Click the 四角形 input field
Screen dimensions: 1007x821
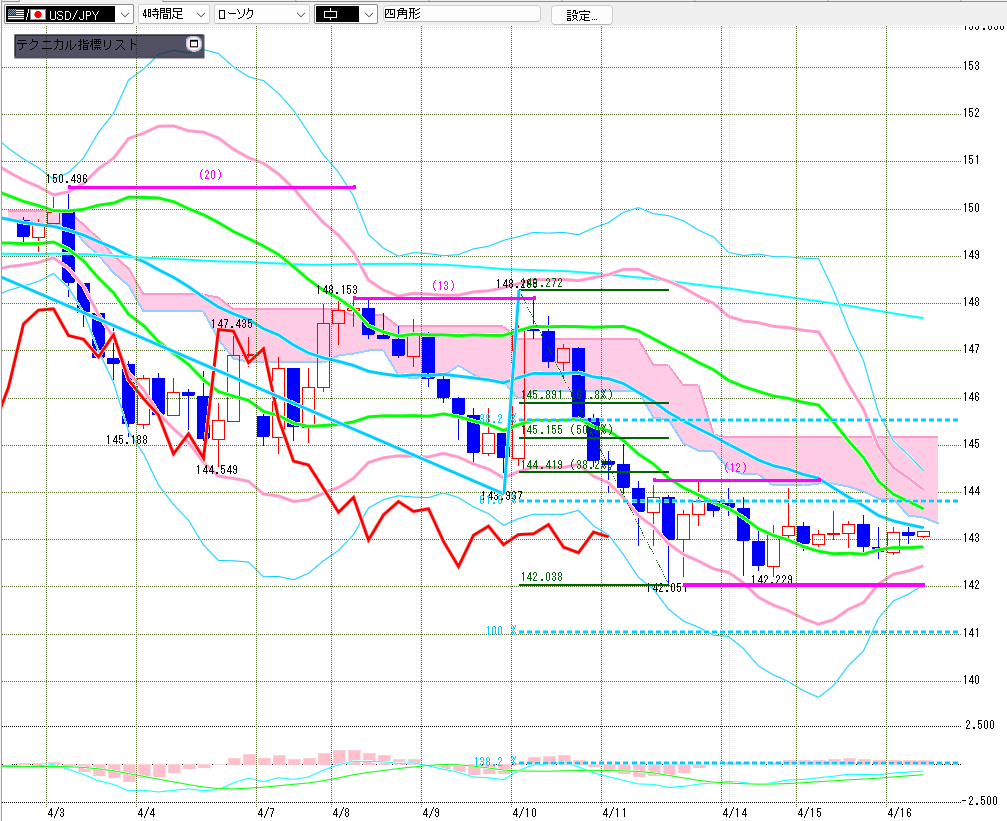[461, 13]
